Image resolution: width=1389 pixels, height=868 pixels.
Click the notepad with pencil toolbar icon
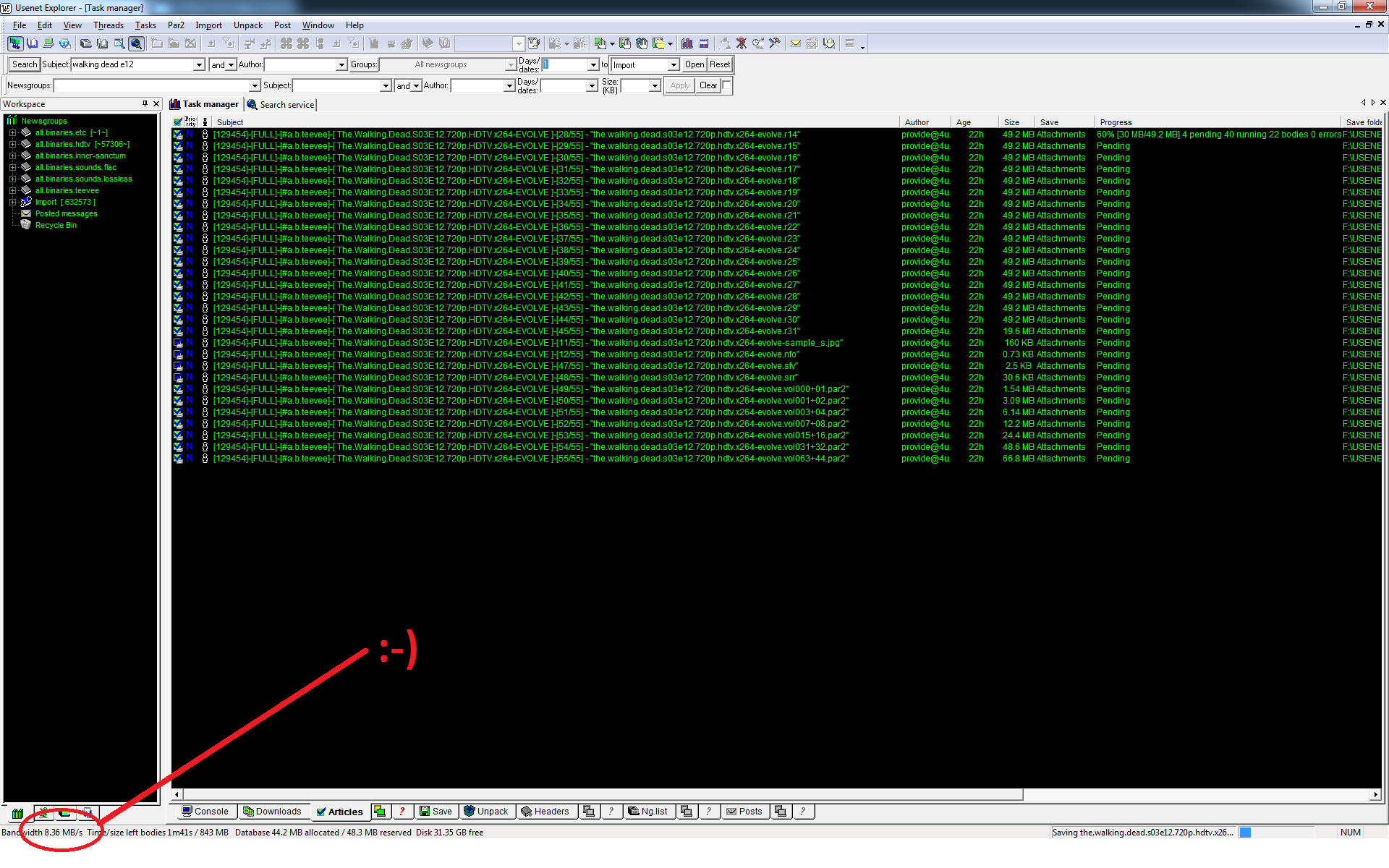[534, 43]
